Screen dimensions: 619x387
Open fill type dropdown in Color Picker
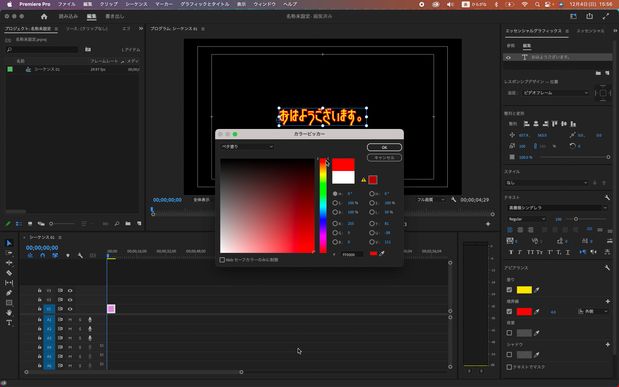(x=247, y=147)
